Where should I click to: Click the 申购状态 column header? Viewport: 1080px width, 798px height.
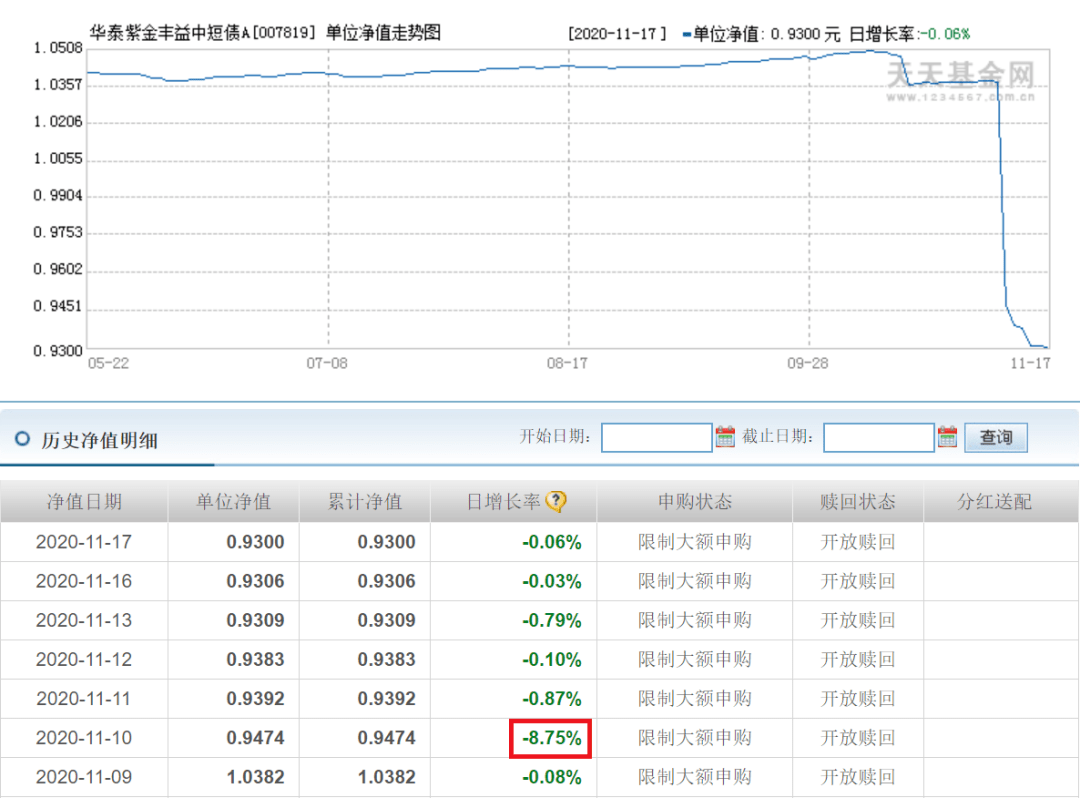tap(694, 502)
